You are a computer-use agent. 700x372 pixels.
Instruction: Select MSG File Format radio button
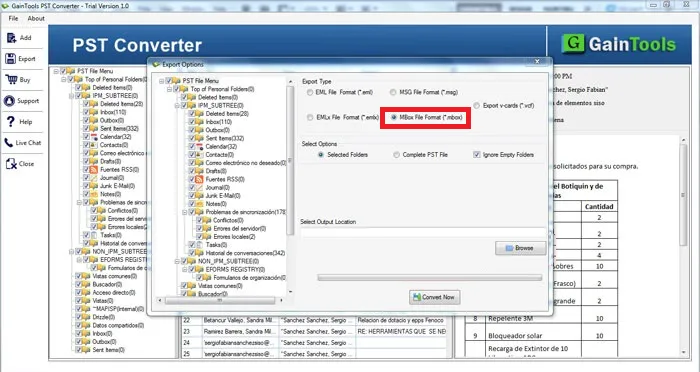tap(393, 92)
